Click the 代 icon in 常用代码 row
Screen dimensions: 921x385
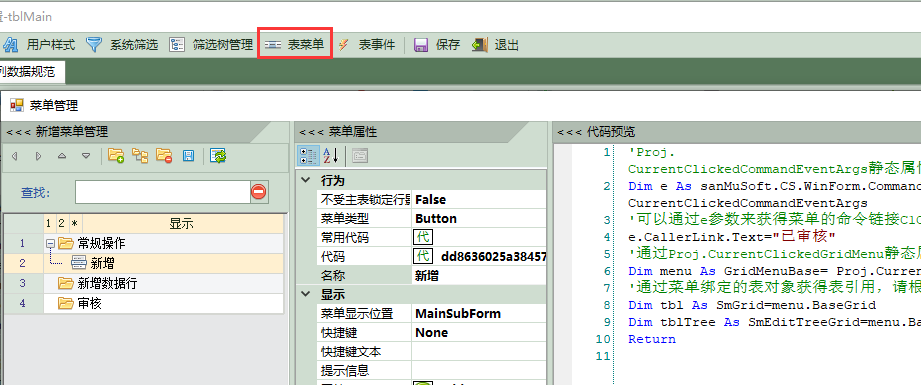click(423, 237)
